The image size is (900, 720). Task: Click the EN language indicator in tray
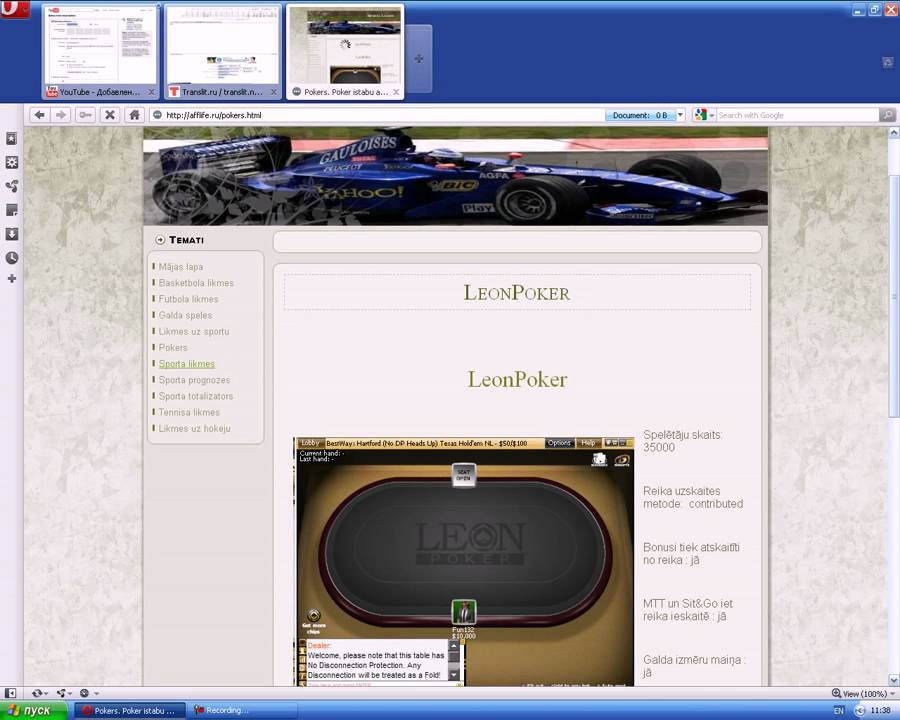tap(839, 711)
